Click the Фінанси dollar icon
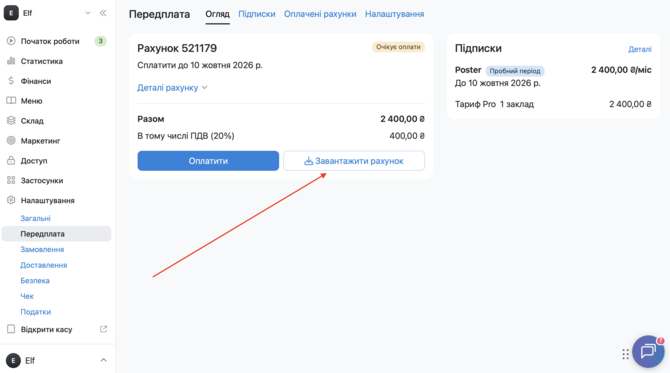This screenshot has width=670, height=373. click(11, 81)
